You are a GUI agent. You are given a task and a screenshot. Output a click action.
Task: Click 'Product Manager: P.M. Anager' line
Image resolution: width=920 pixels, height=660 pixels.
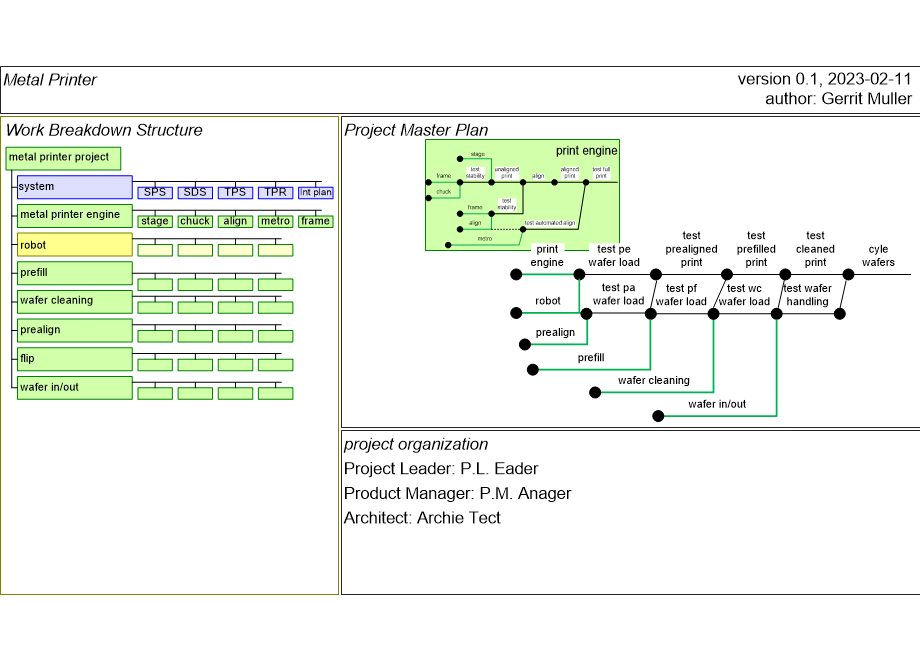457,493
